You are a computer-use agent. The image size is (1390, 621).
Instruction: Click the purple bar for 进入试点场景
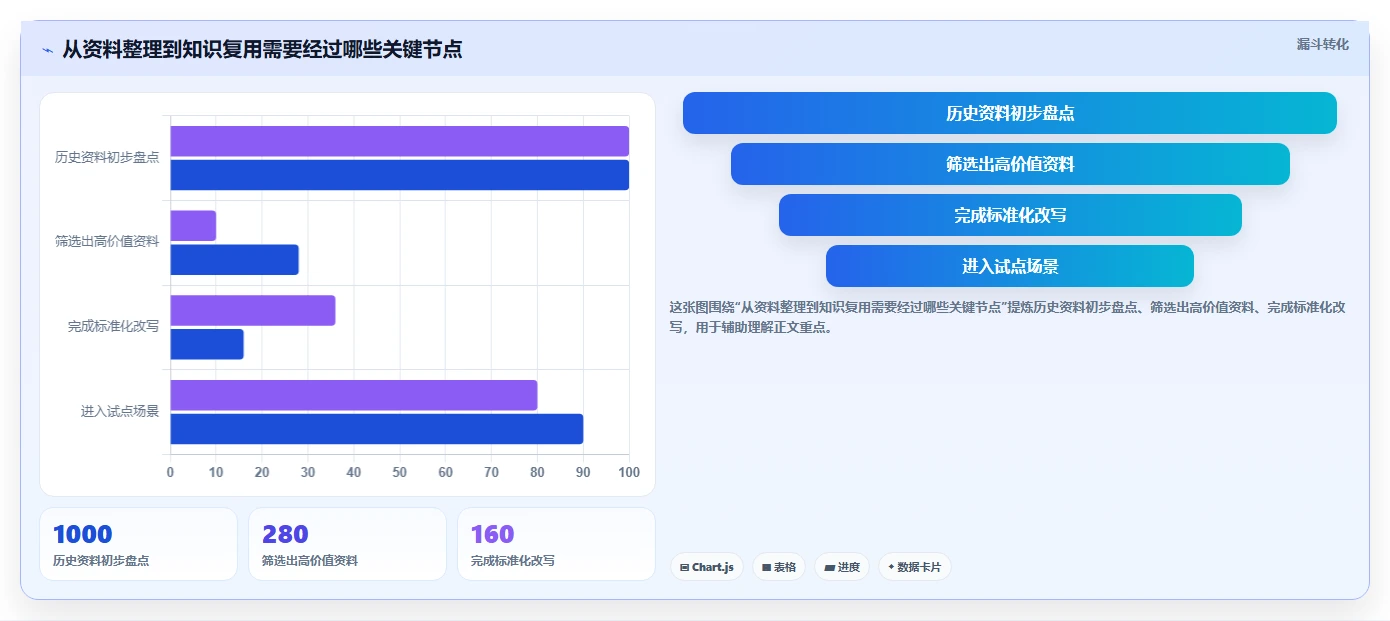354,395
